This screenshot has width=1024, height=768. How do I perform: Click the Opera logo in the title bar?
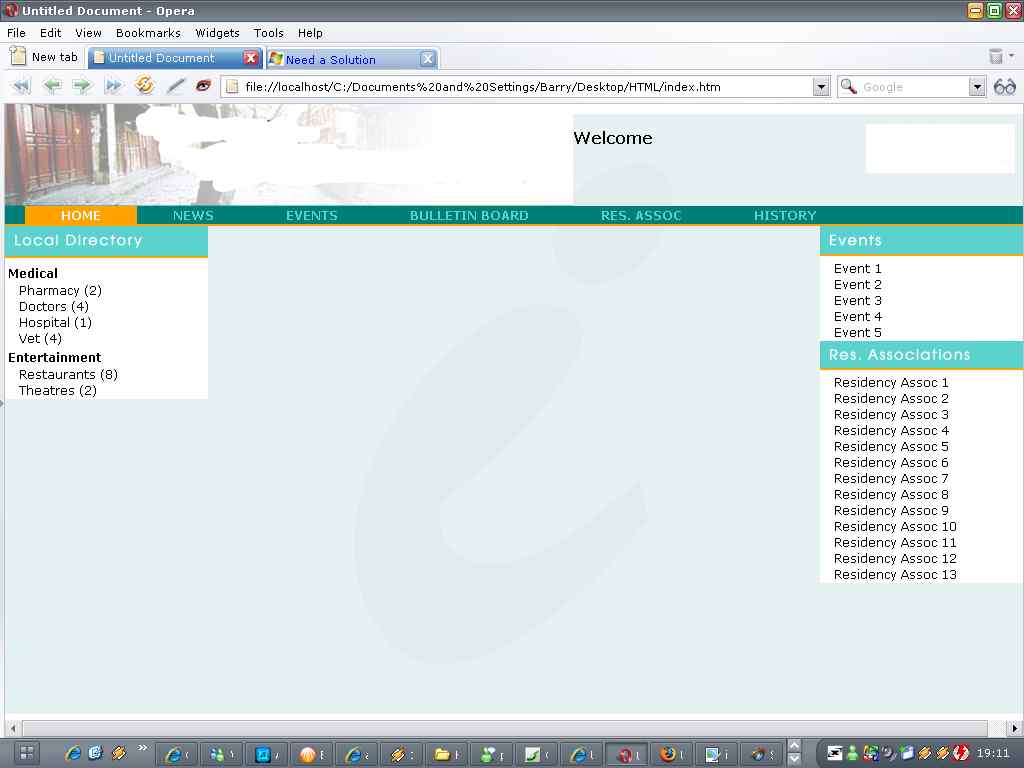[12, 10]
